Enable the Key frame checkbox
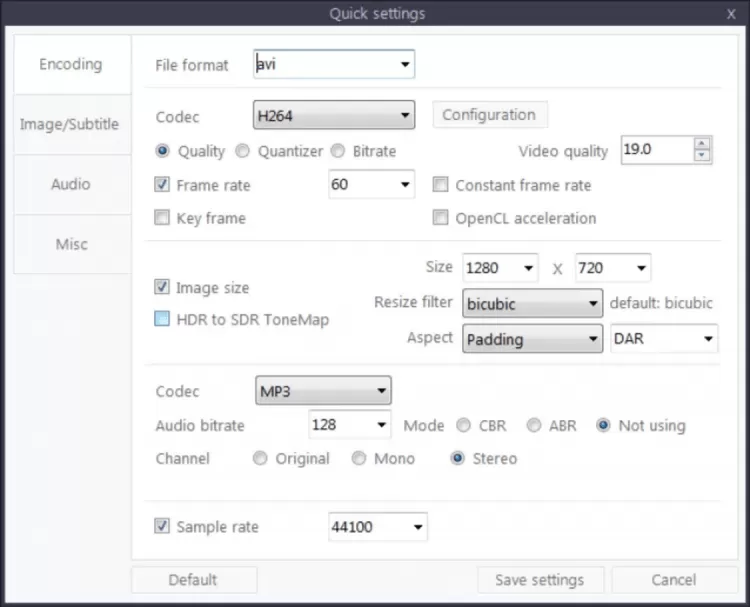Viewport: 750px width, 607px height. point(162,218)
